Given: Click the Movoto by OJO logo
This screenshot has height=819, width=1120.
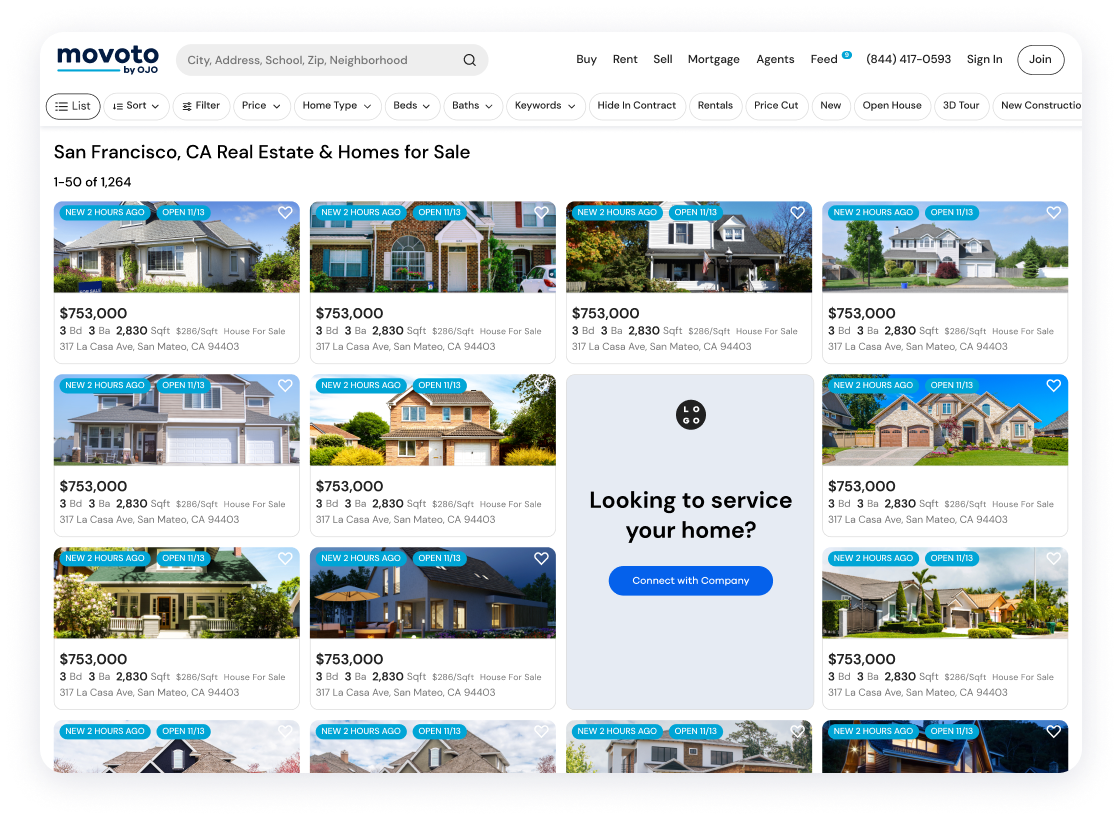Looking at the screenshot, I should click(108, 59).
